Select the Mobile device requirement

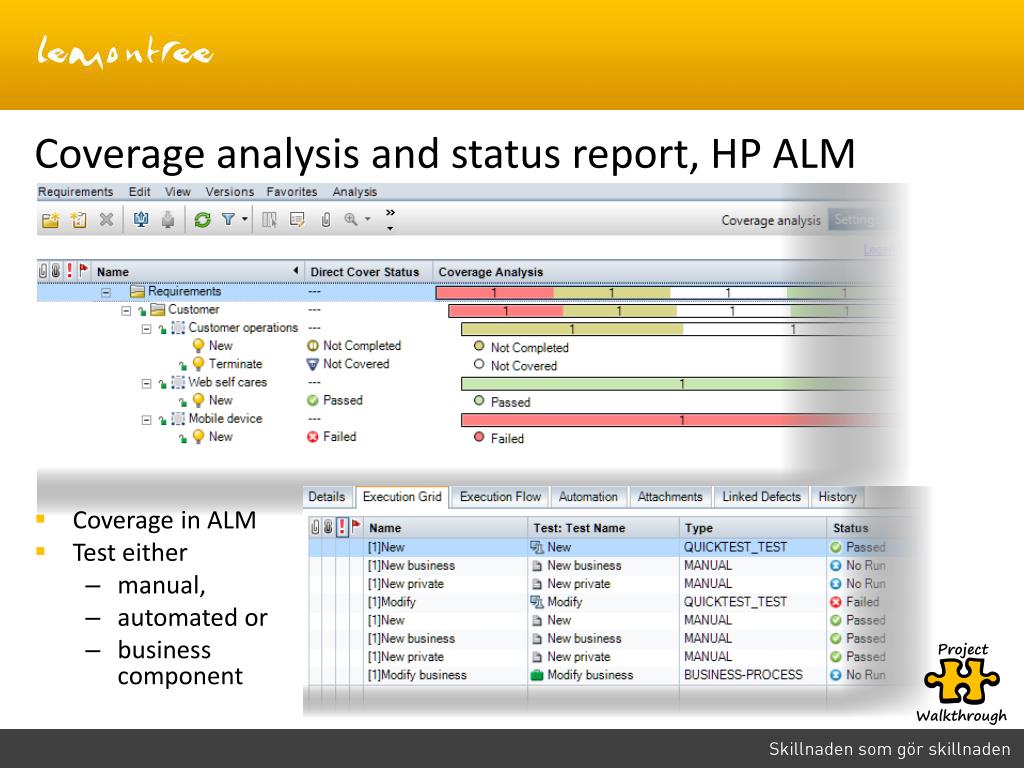pyautogui.click(x=225, y=419)
